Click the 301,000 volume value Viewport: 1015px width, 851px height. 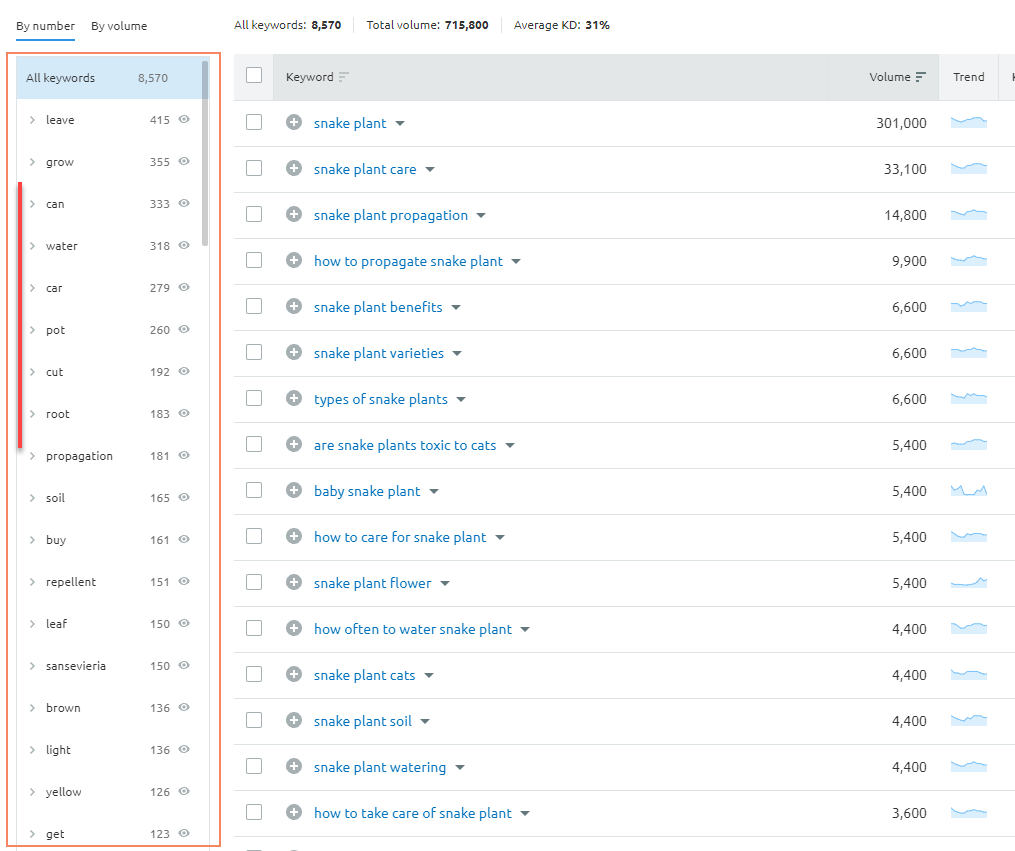pos(901,123)
